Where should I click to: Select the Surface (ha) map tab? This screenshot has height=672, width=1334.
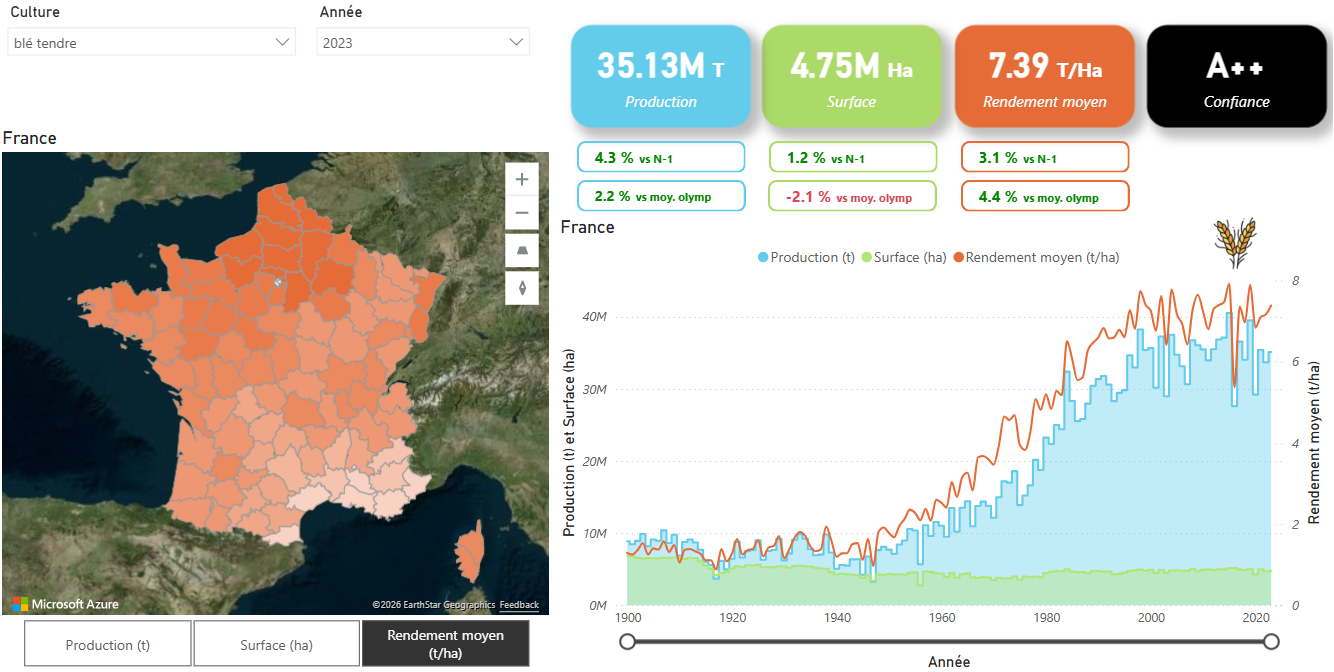(276, 645)
